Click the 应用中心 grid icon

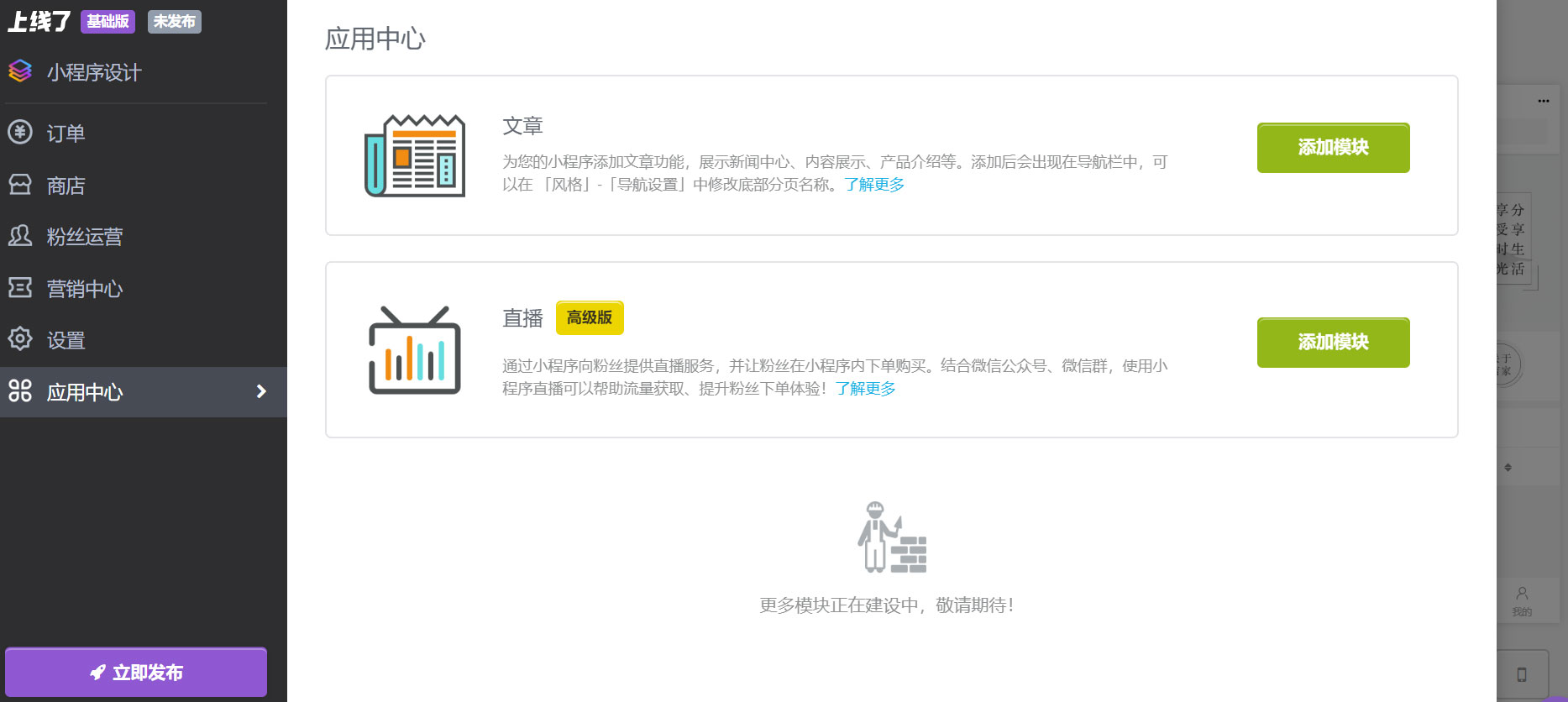click(20, 390)
